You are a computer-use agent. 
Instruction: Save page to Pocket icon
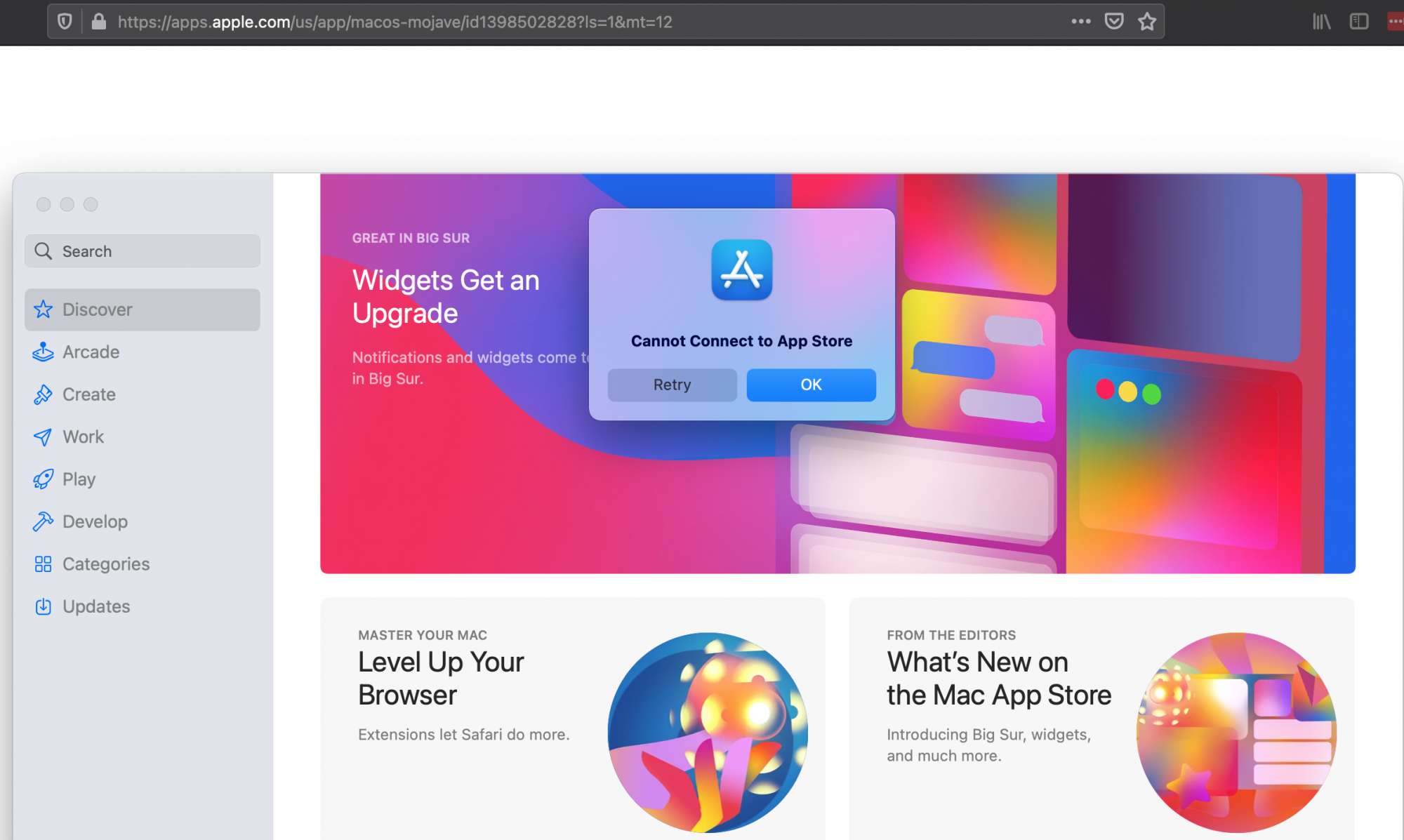click(x=1114, y=22)
